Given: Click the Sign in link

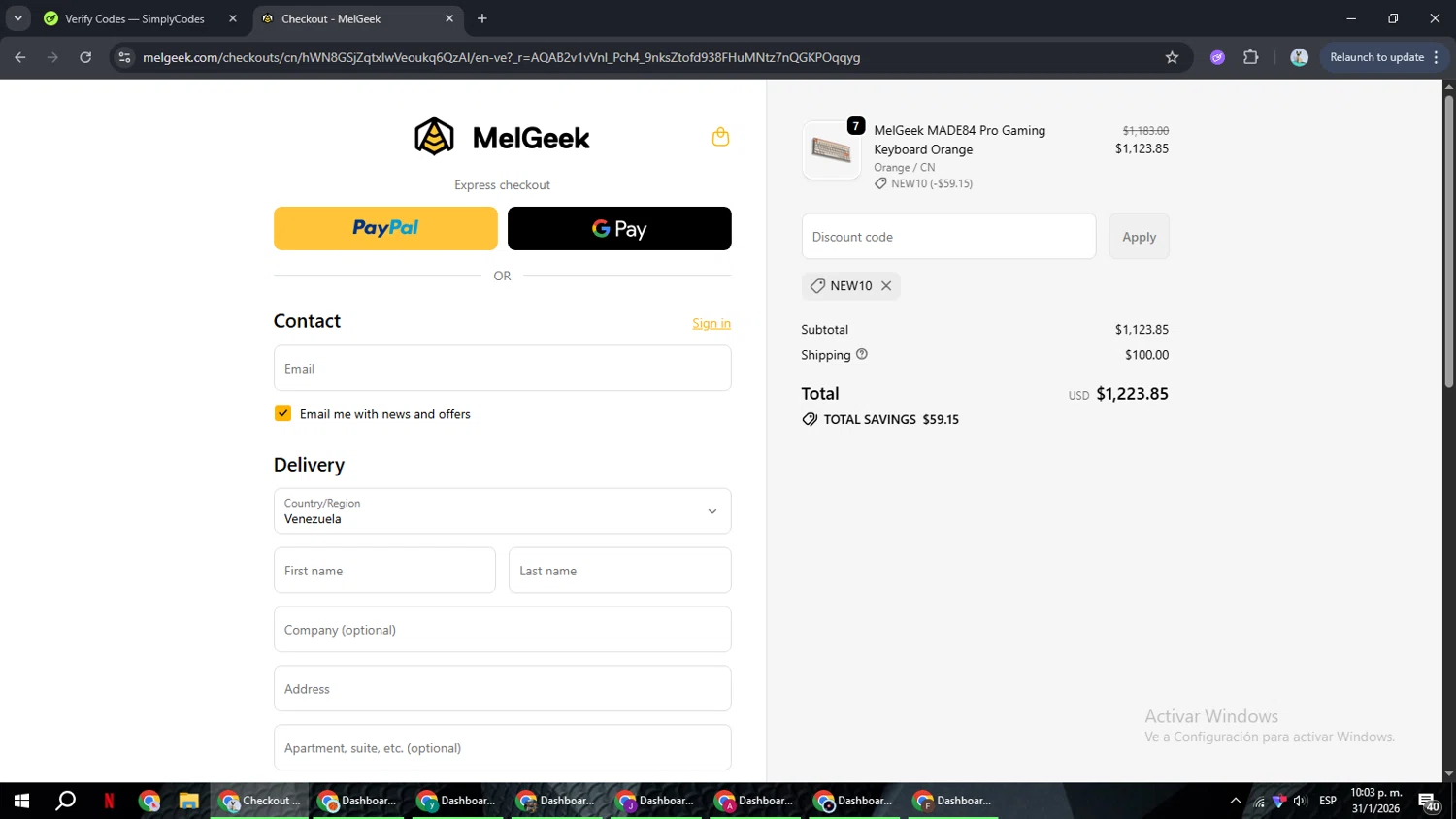Looking at the screenshot, I should 711,323.
